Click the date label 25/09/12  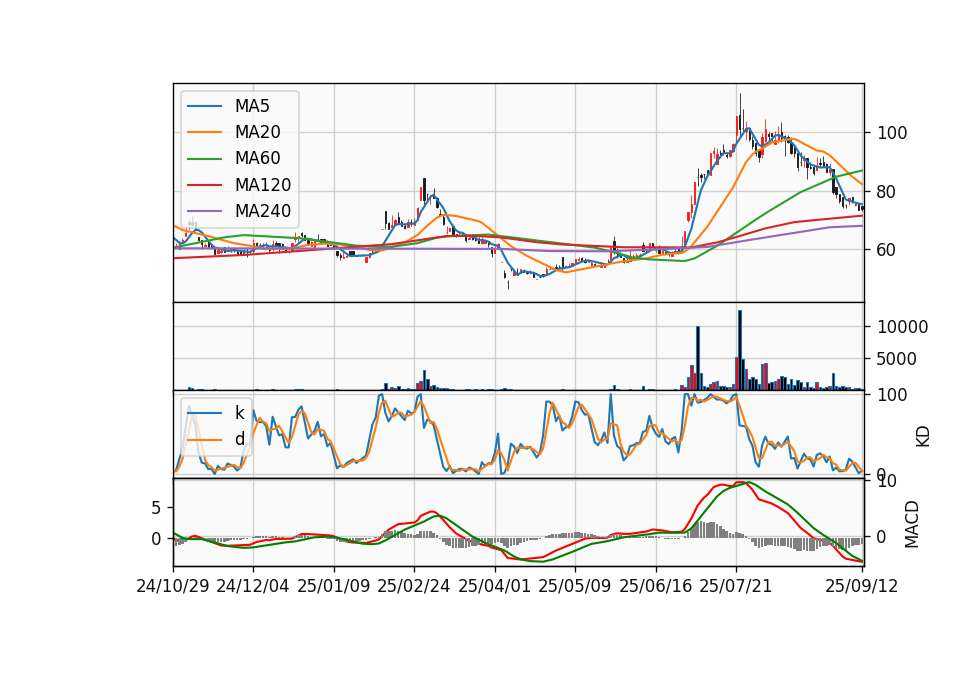pos(862,586)
